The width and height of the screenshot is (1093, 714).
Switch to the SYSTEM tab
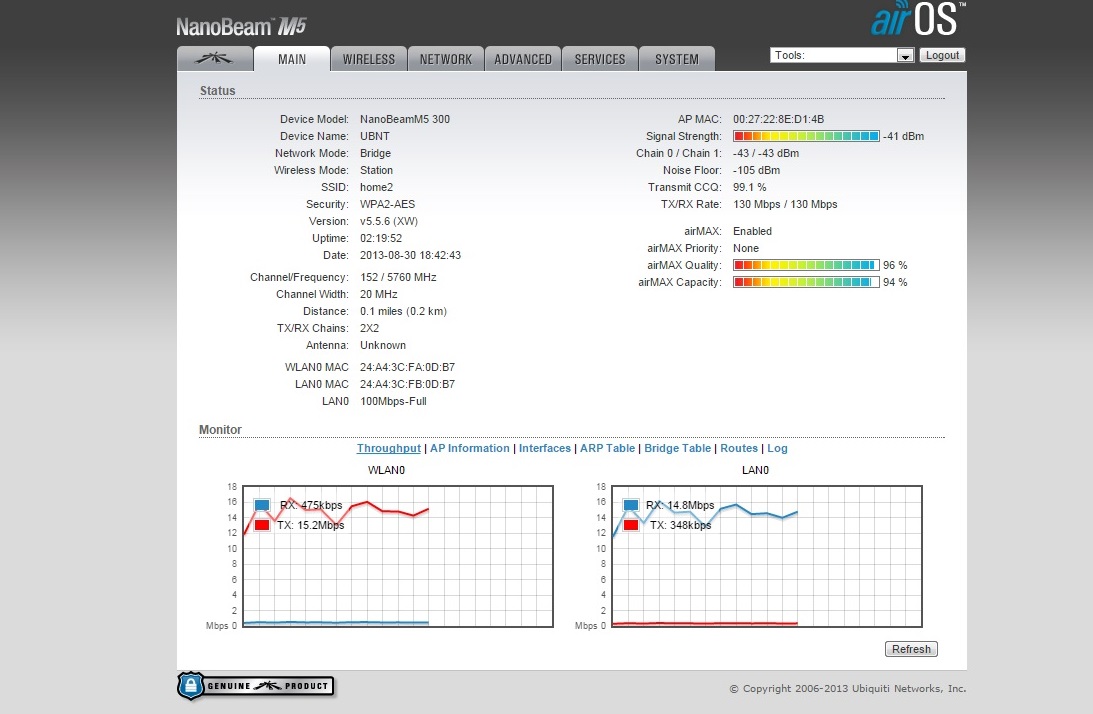(x=677, y=59)
